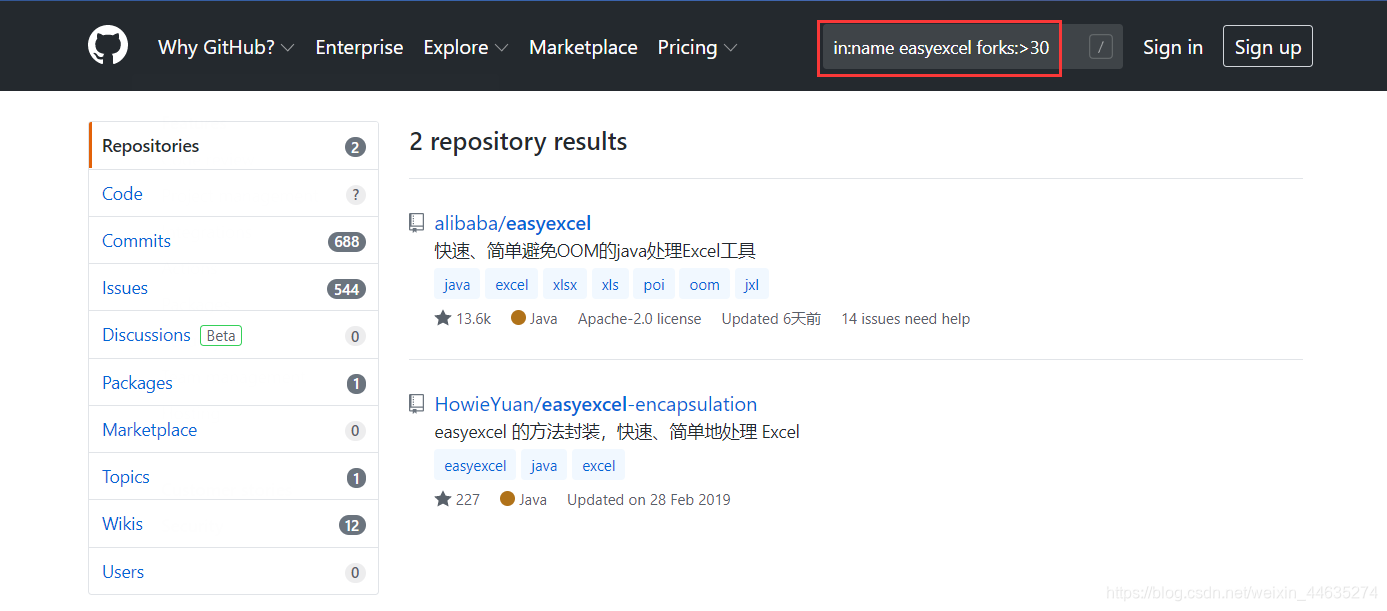Click the 12 wikis counter badge
This screenshot has width=1387, height=611.
point(352,525)
